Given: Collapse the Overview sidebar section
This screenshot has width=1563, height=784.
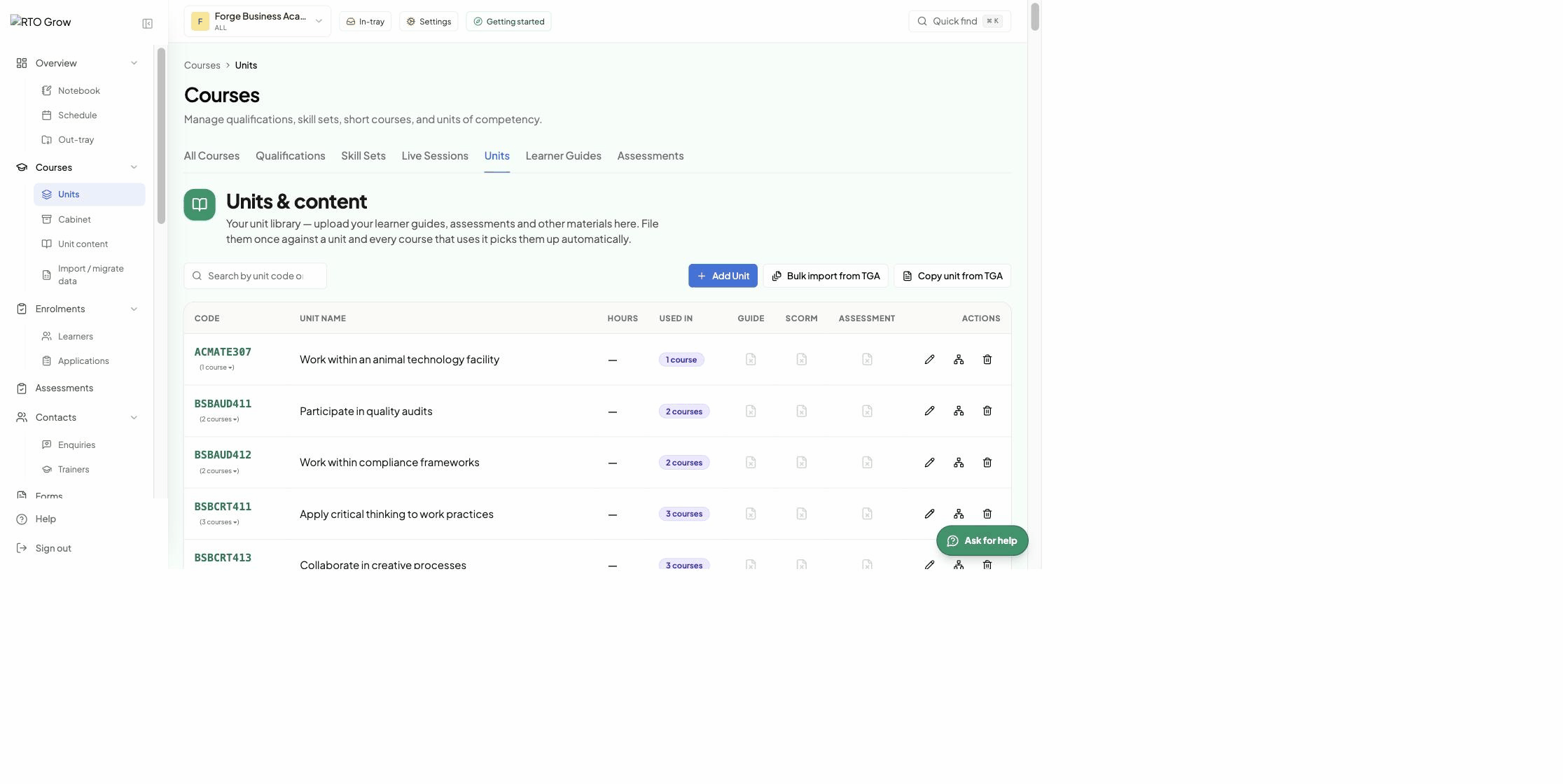Looking at the screenshot, I should click(134, 63).
